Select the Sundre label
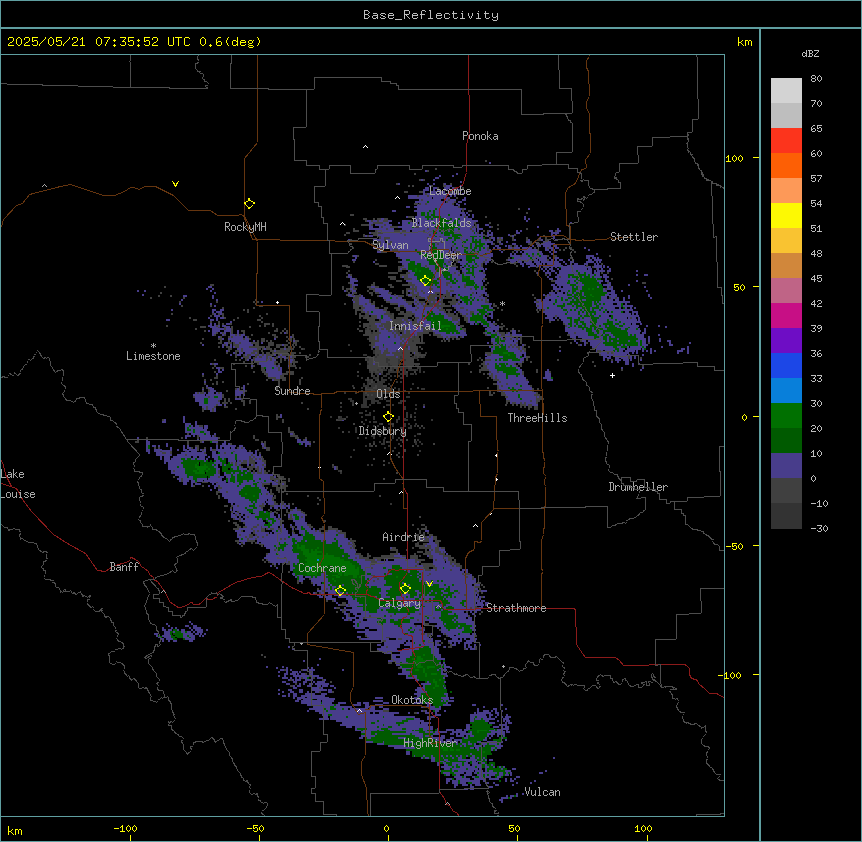Viewport: 862px width, 842px height. click(x=292, y=391)
